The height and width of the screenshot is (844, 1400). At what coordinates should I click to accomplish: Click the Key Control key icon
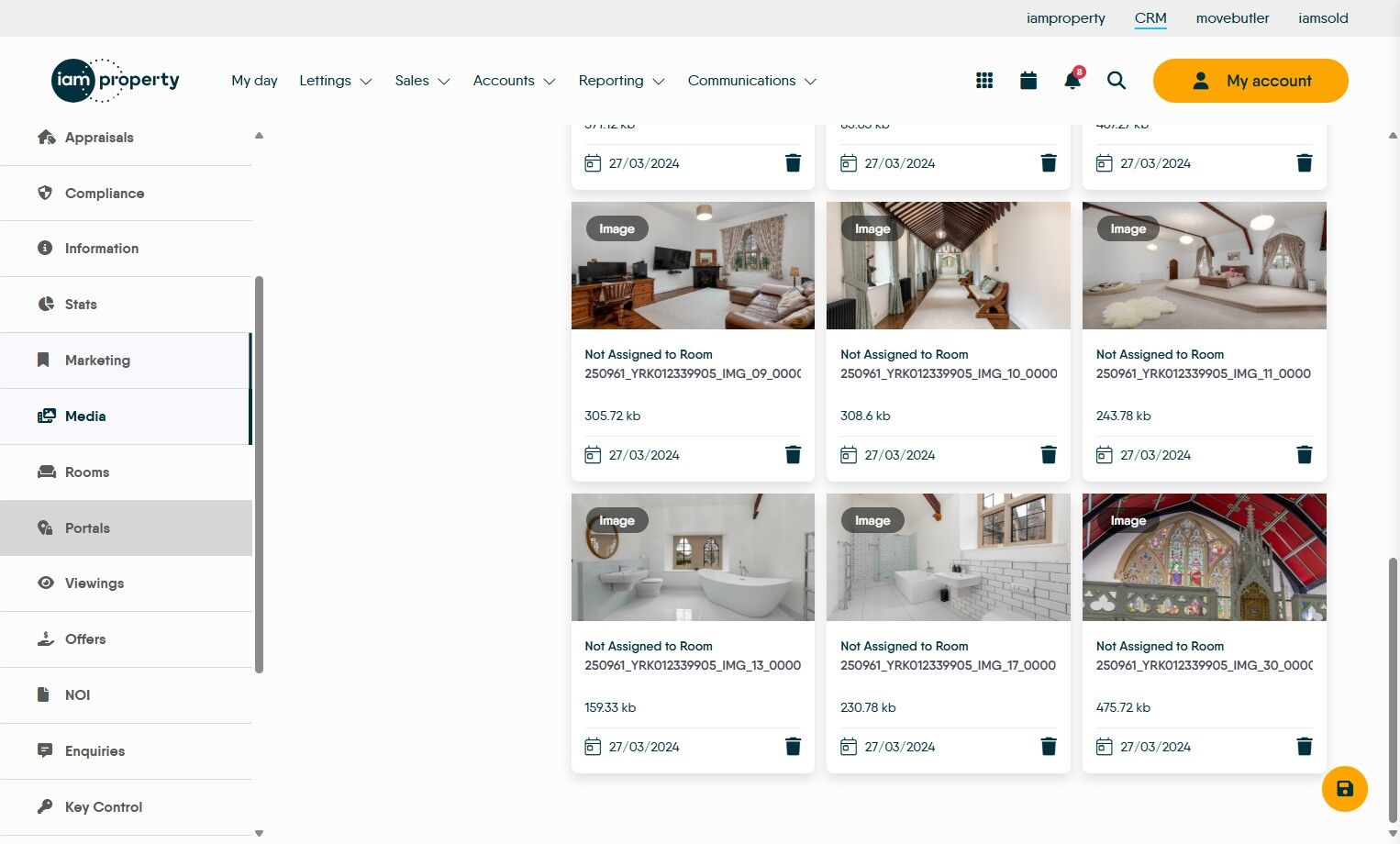45,806
